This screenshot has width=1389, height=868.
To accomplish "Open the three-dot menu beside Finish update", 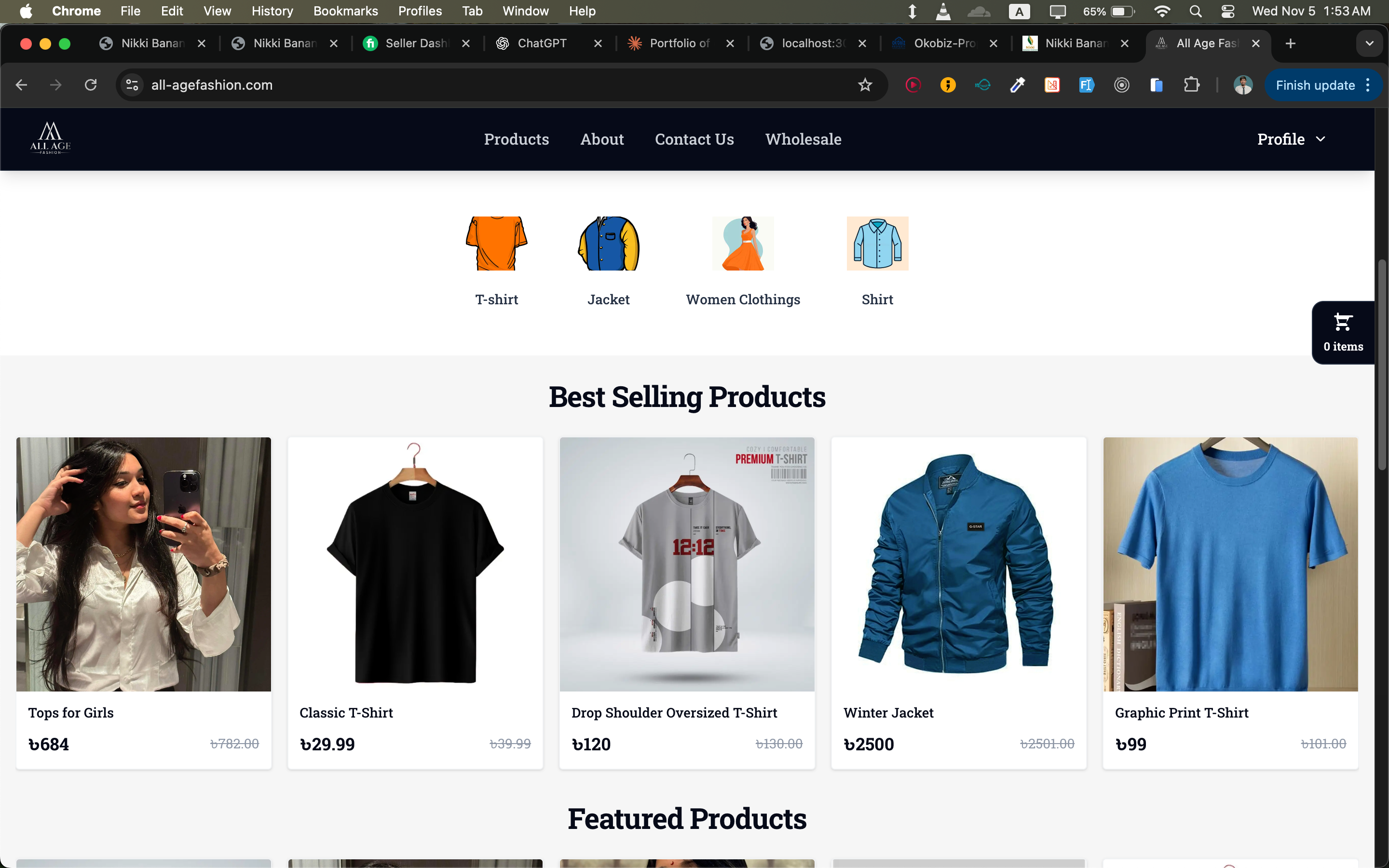I will pos(1368,84).
